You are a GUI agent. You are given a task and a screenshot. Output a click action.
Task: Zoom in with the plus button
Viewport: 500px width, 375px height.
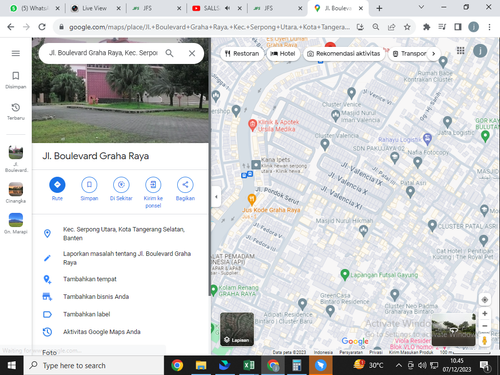(485, 314)
